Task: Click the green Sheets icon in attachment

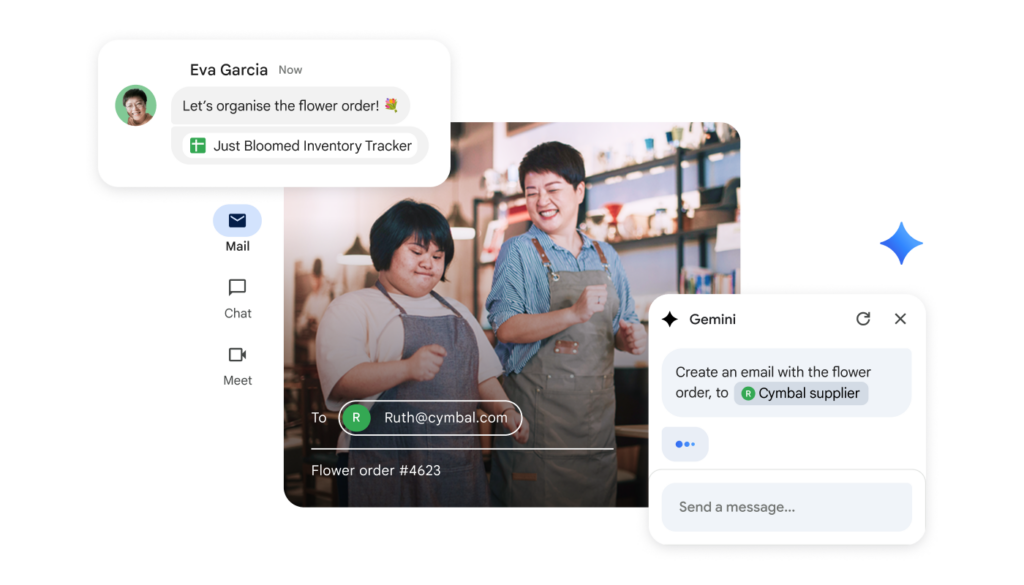Action: (x=197, y=146)
